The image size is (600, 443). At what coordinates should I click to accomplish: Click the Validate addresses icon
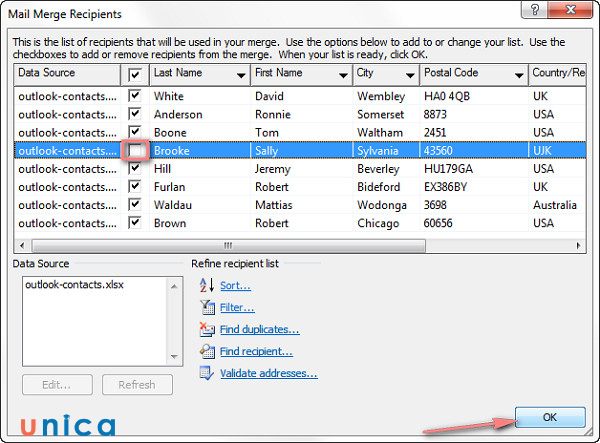207,373
